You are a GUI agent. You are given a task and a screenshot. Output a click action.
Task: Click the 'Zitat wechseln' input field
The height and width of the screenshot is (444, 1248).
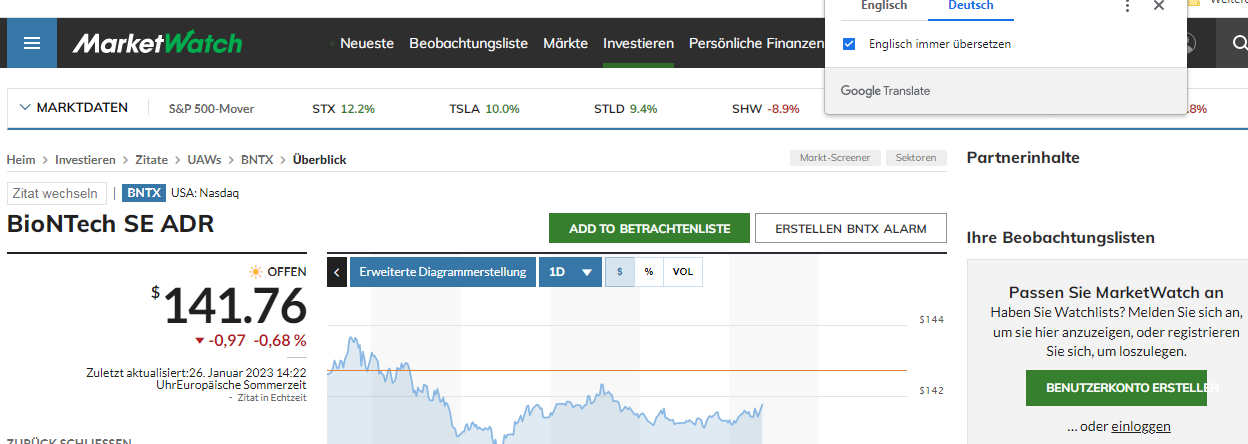tap(57, 193)
